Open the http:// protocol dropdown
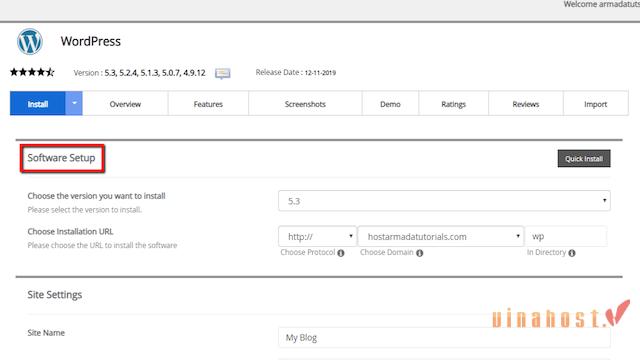Viewport: 640px width, 360px height. [x=317, y=236]
